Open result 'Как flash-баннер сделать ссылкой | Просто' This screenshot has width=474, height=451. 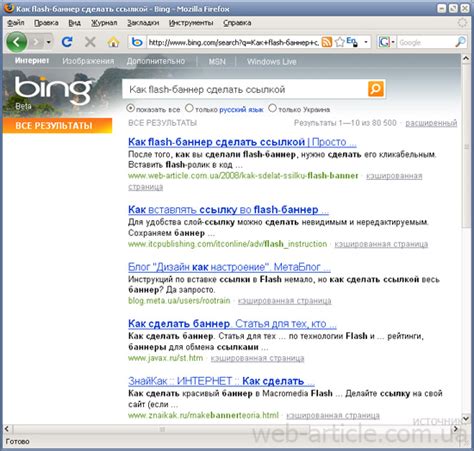(242, 142)
